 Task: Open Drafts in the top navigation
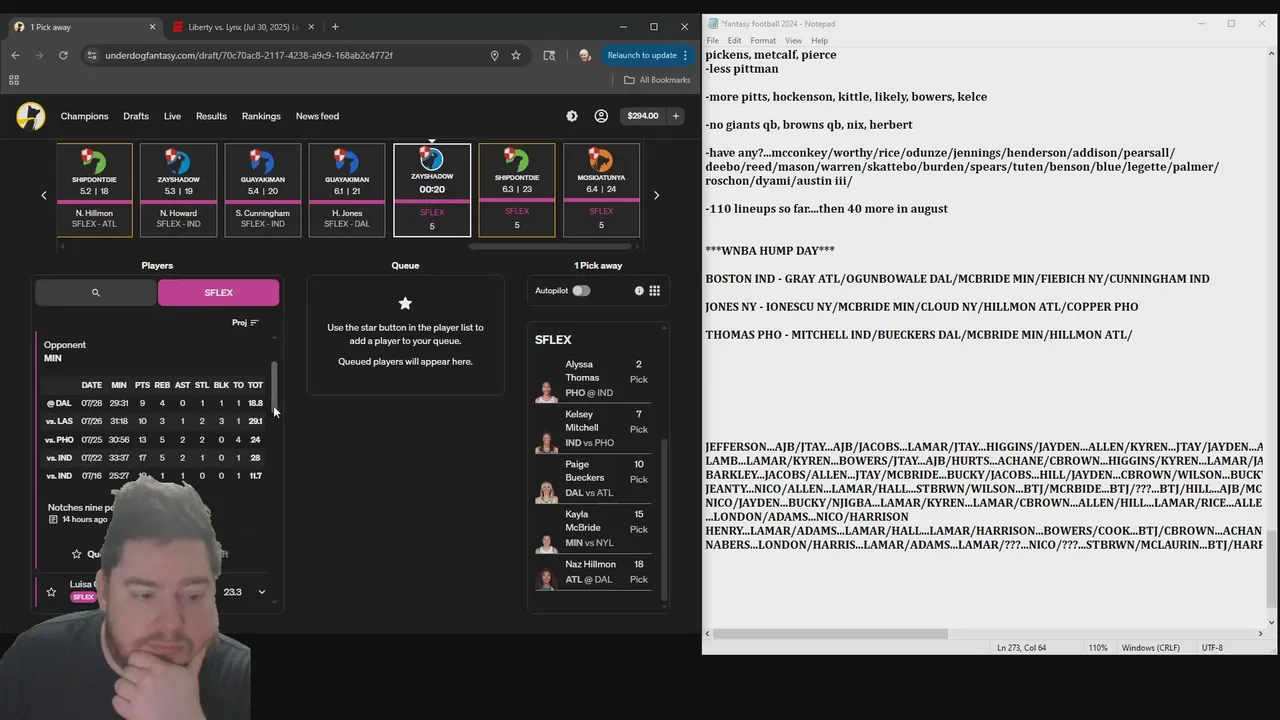point(136,116)
